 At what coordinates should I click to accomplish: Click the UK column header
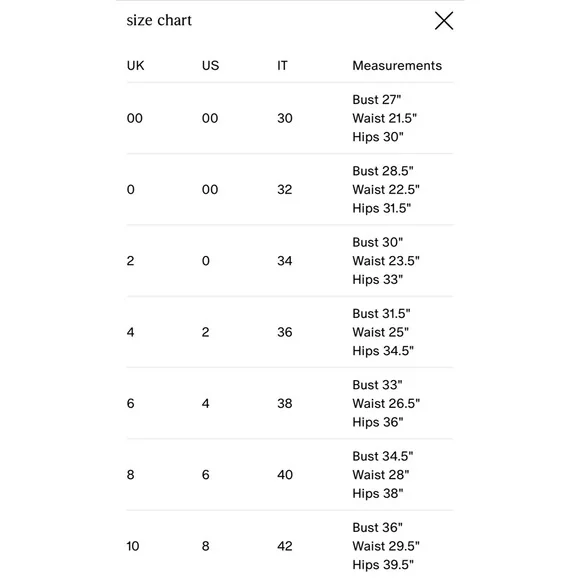(135, 65)
